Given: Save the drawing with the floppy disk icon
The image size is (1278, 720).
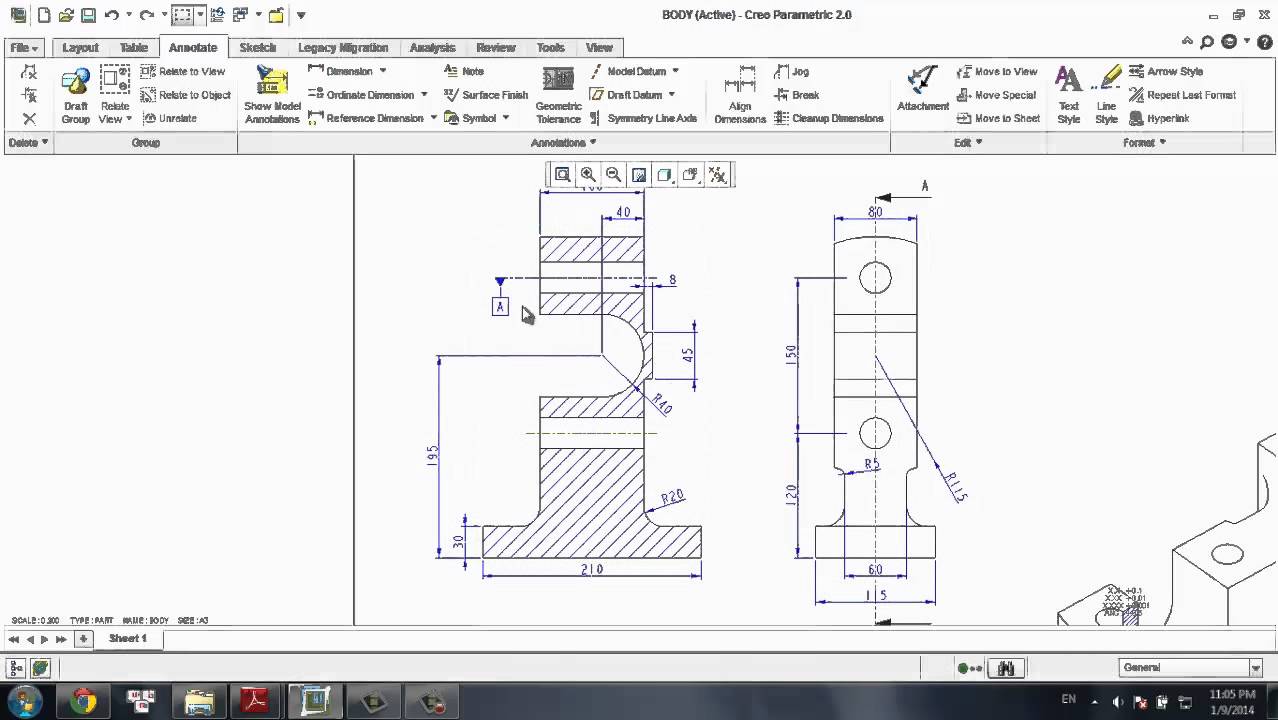Looking at the screenshot, I should tap(88, 15).
